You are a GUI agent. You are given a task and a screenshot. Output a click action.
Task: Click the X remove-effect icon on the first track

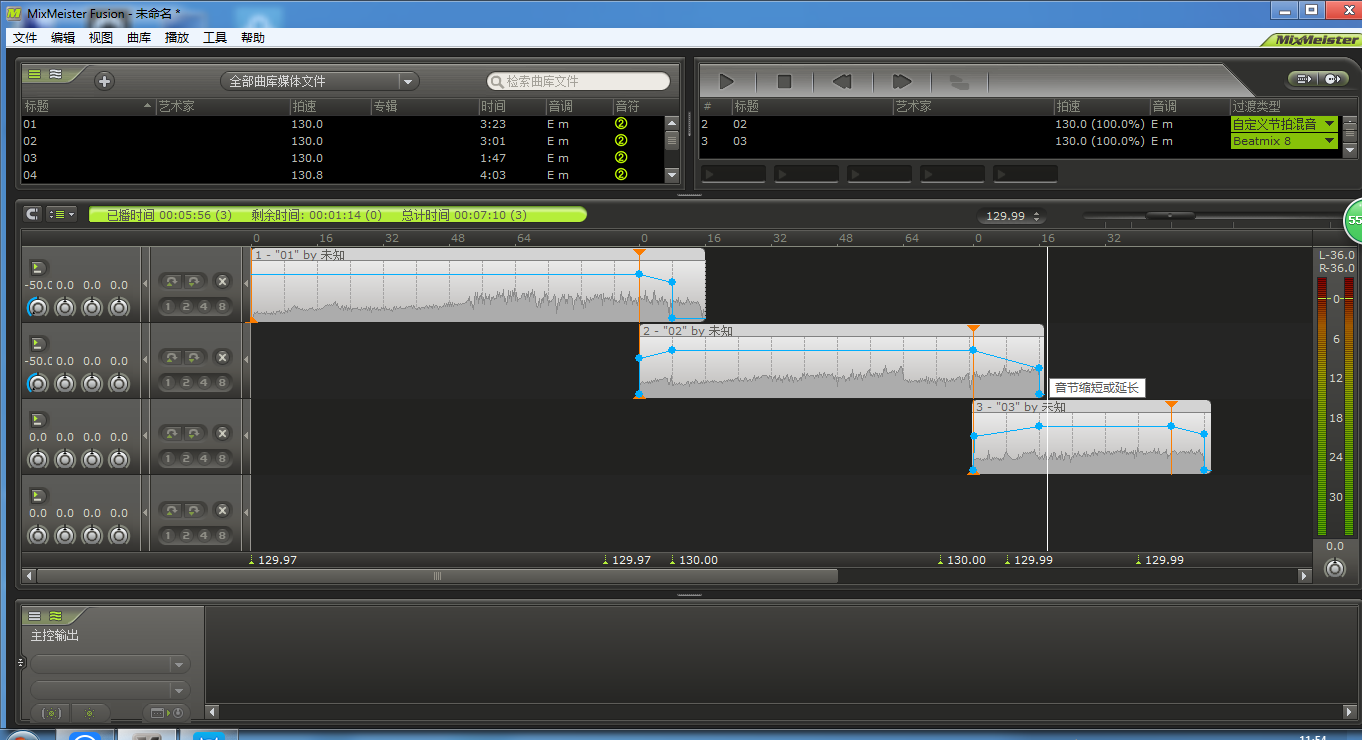coord(222,281)
